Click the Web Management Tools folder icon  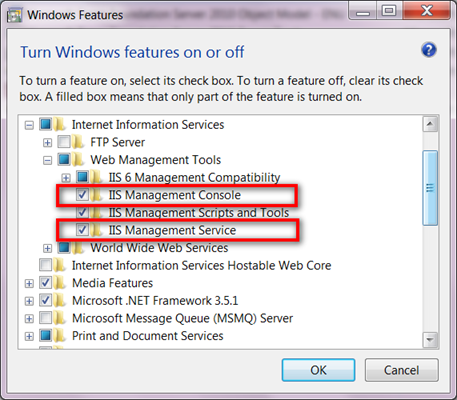click(x=78, y=160)
